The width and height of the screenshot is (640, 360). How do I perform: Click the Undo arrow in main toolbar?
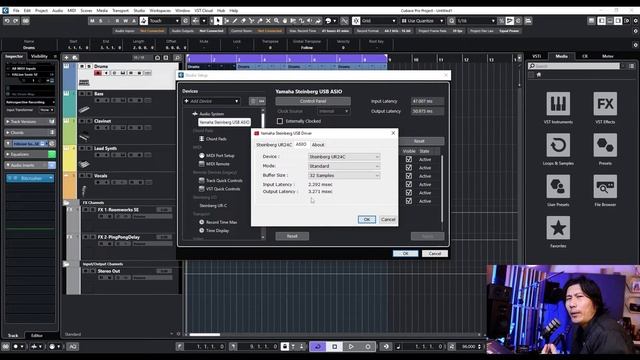[7, 21]
